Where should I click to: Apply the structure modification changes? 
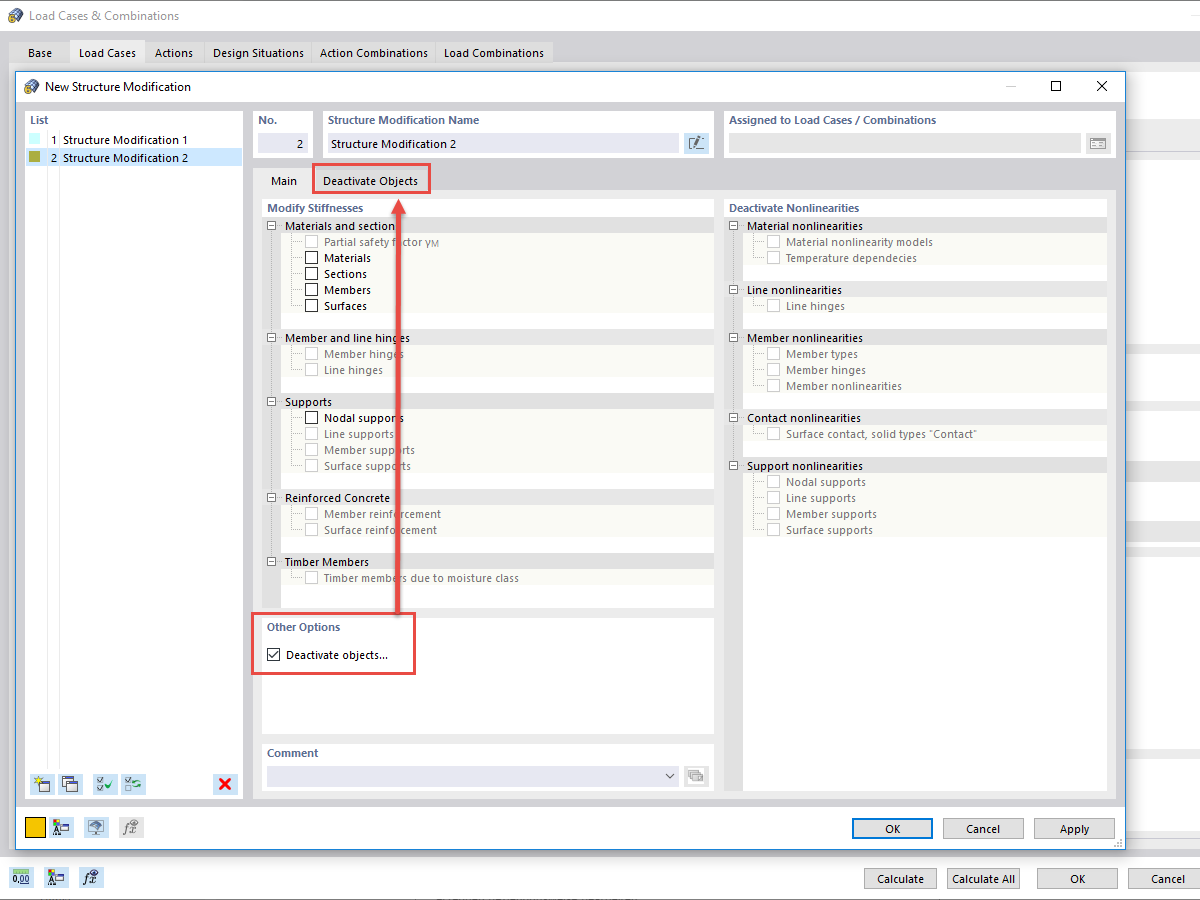click(x=1074, y=828)
